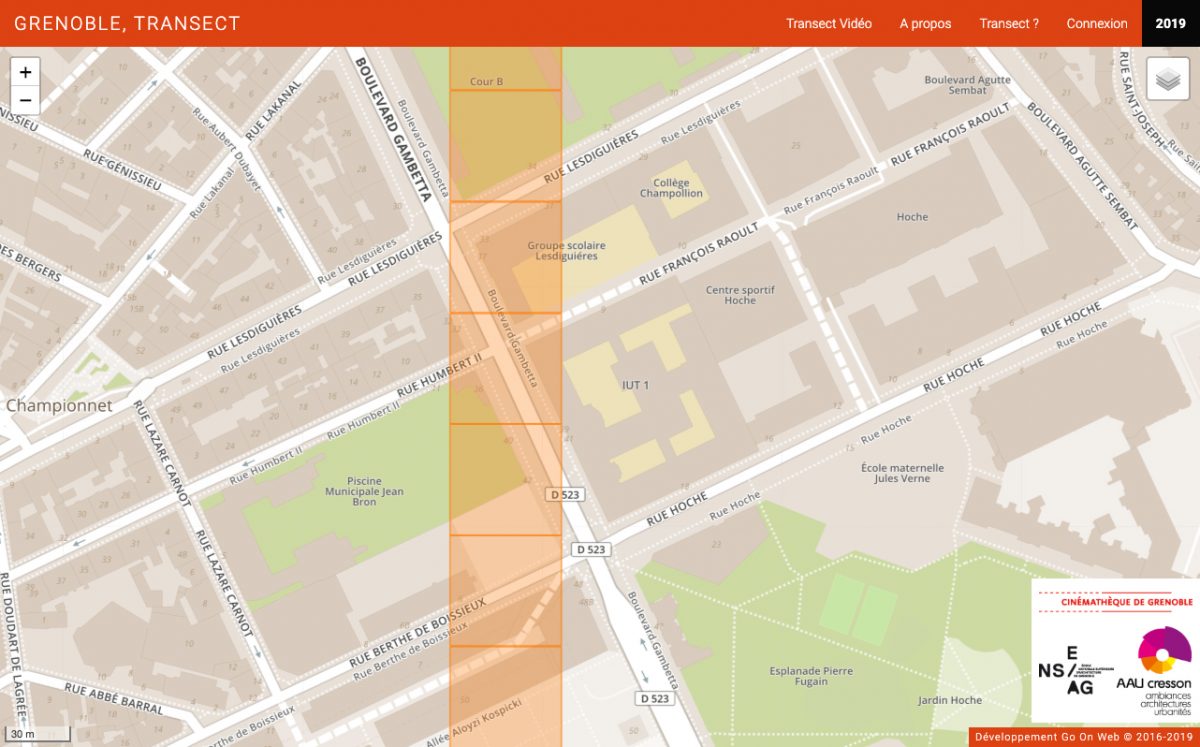Click the Développement Go On Web credit

click(1084, 737)
